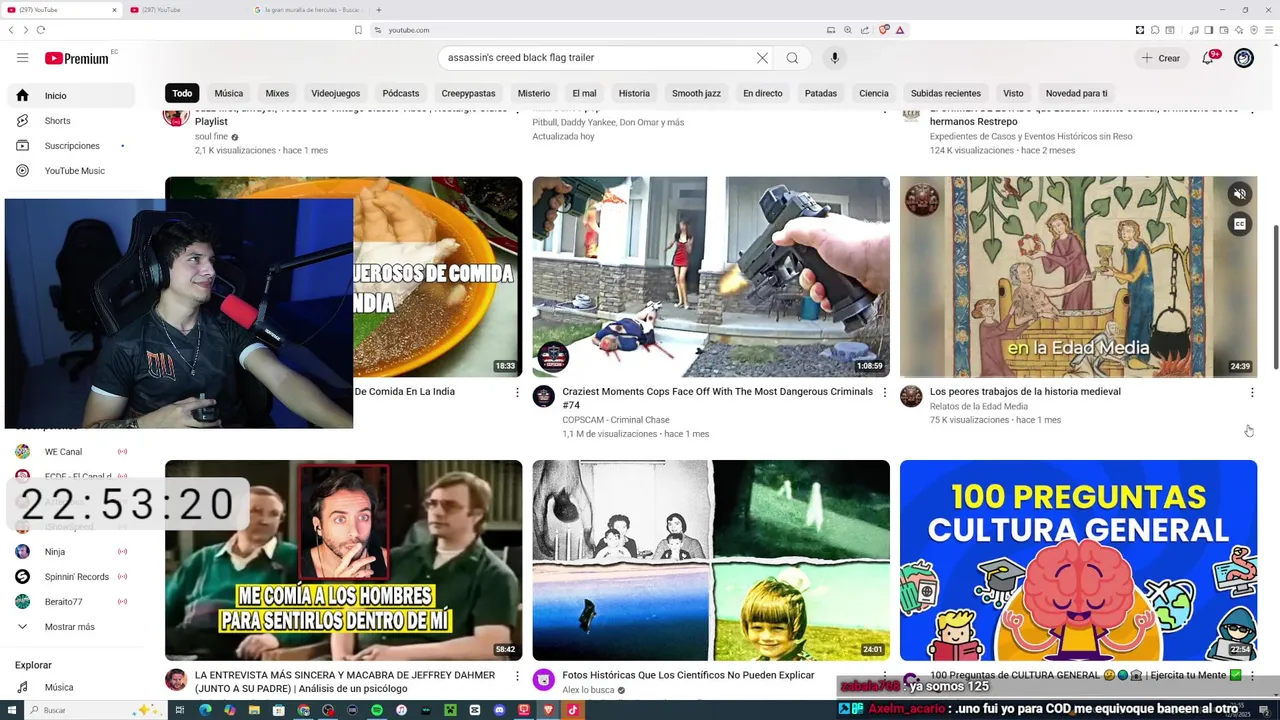
Task: Open Relatos de la Edad Media channel link
Action: coord(978,406)
